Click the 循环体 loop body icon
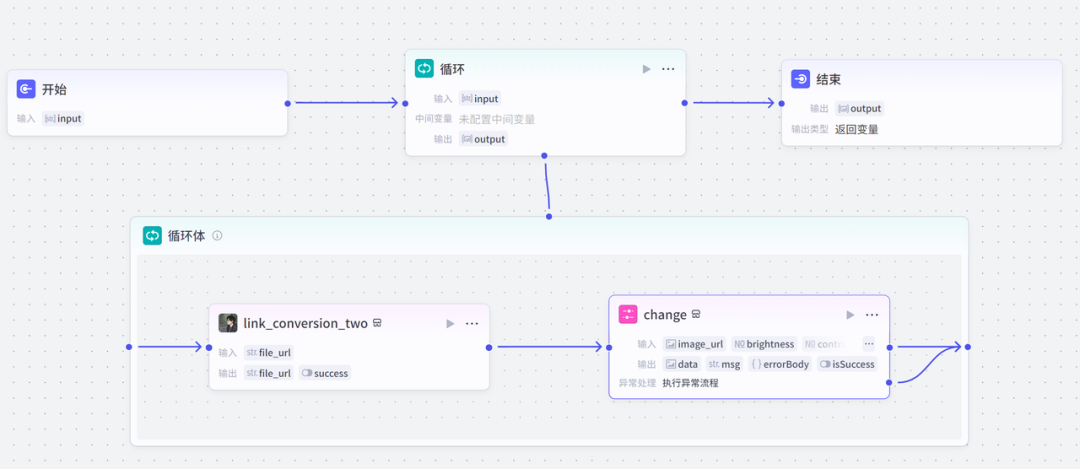Viewport: 1080px width, 469px height. click(x=152, y=236)
